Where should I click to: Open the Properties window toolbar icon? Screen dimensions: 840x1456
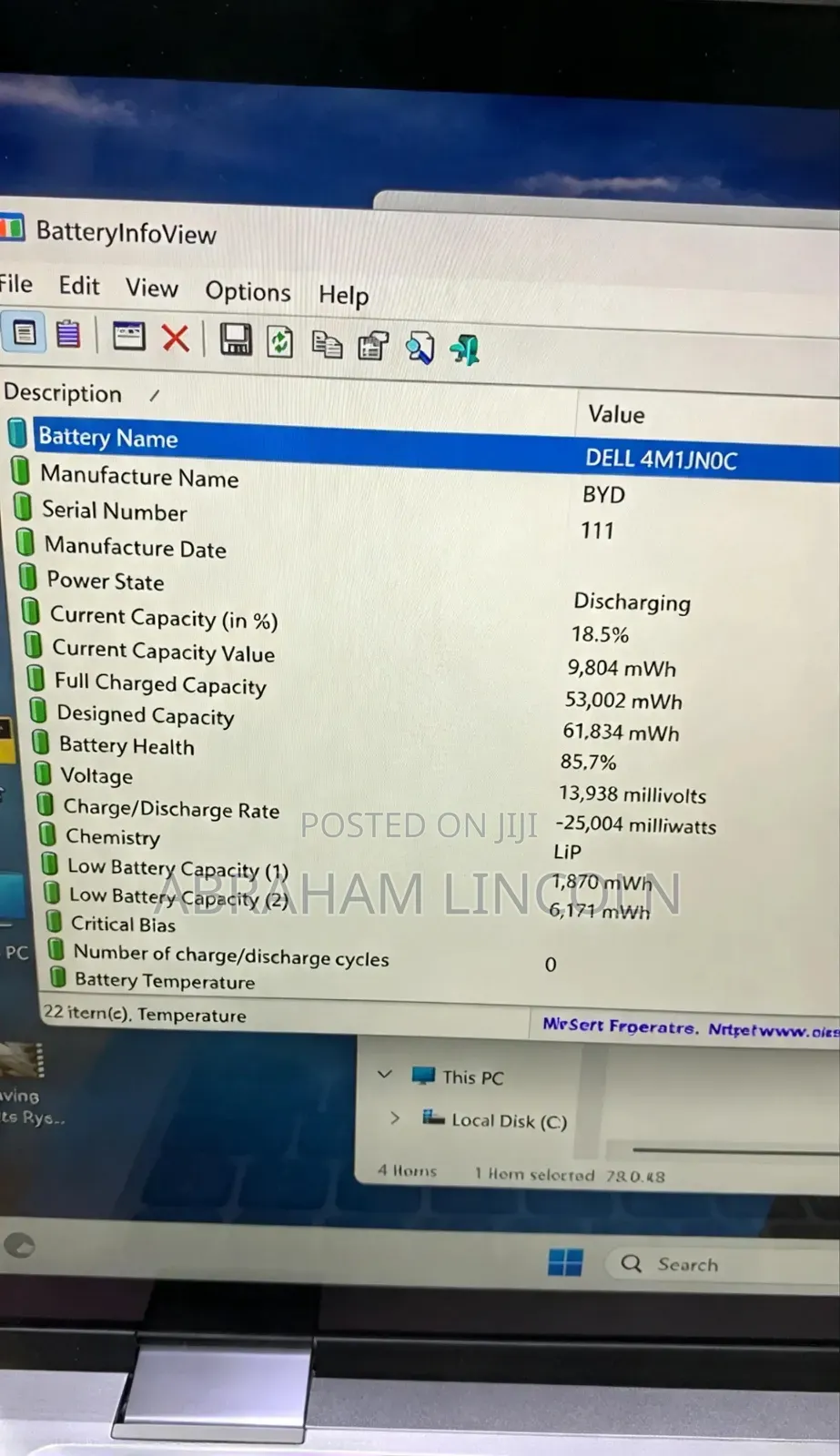[128, 336]
